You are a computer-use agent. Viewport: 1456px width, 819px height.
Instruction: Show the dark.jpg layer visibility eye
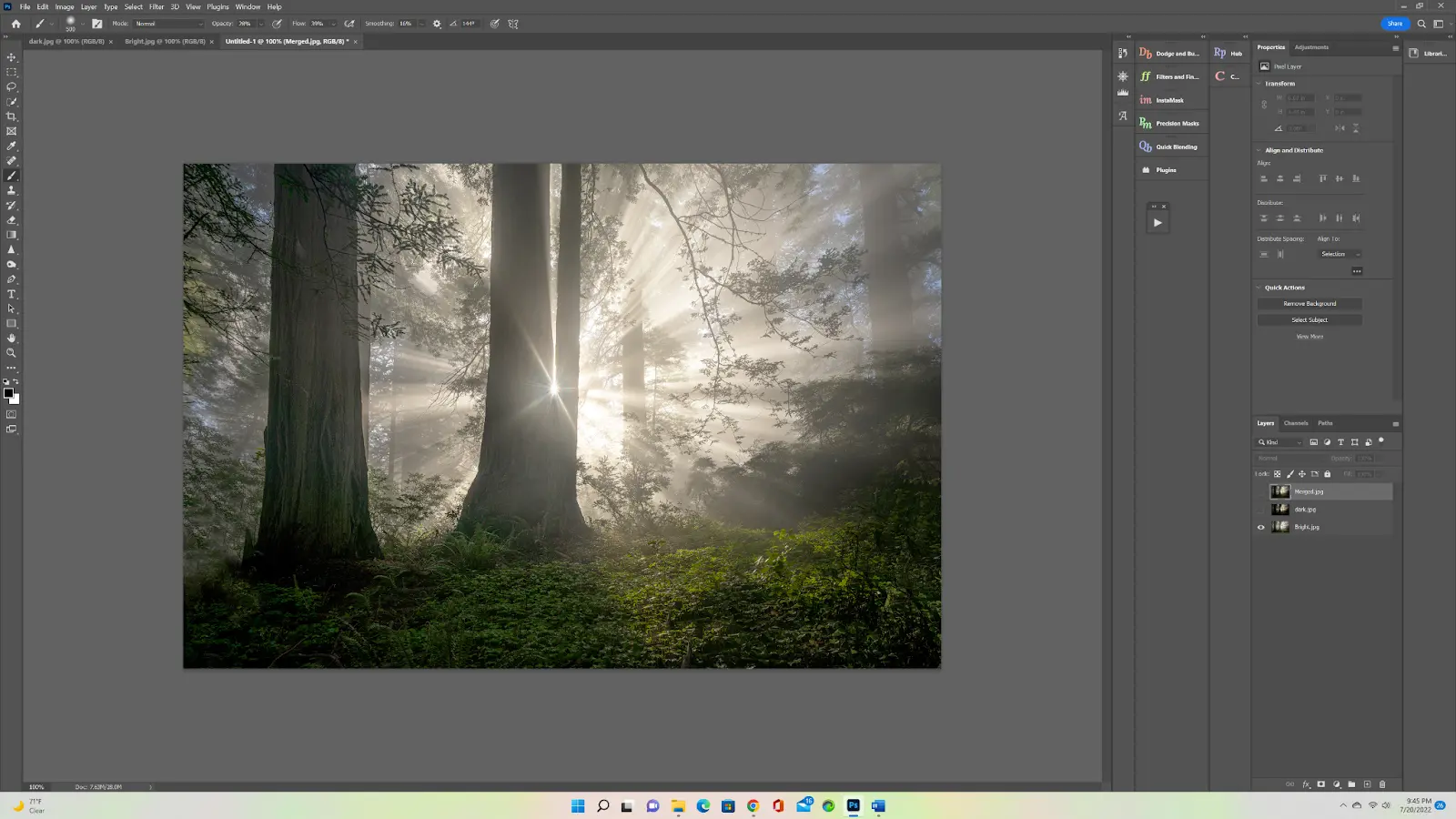click(1260, 510)
